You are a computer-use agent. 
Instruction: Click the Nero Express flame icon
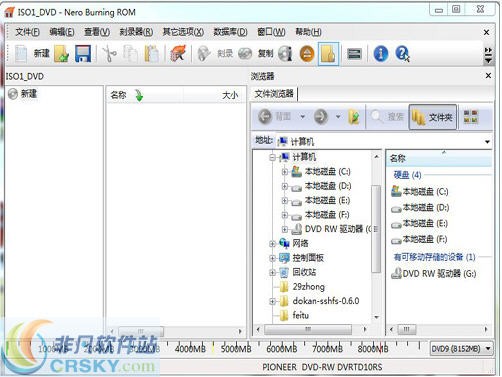(x=178, y=53)
